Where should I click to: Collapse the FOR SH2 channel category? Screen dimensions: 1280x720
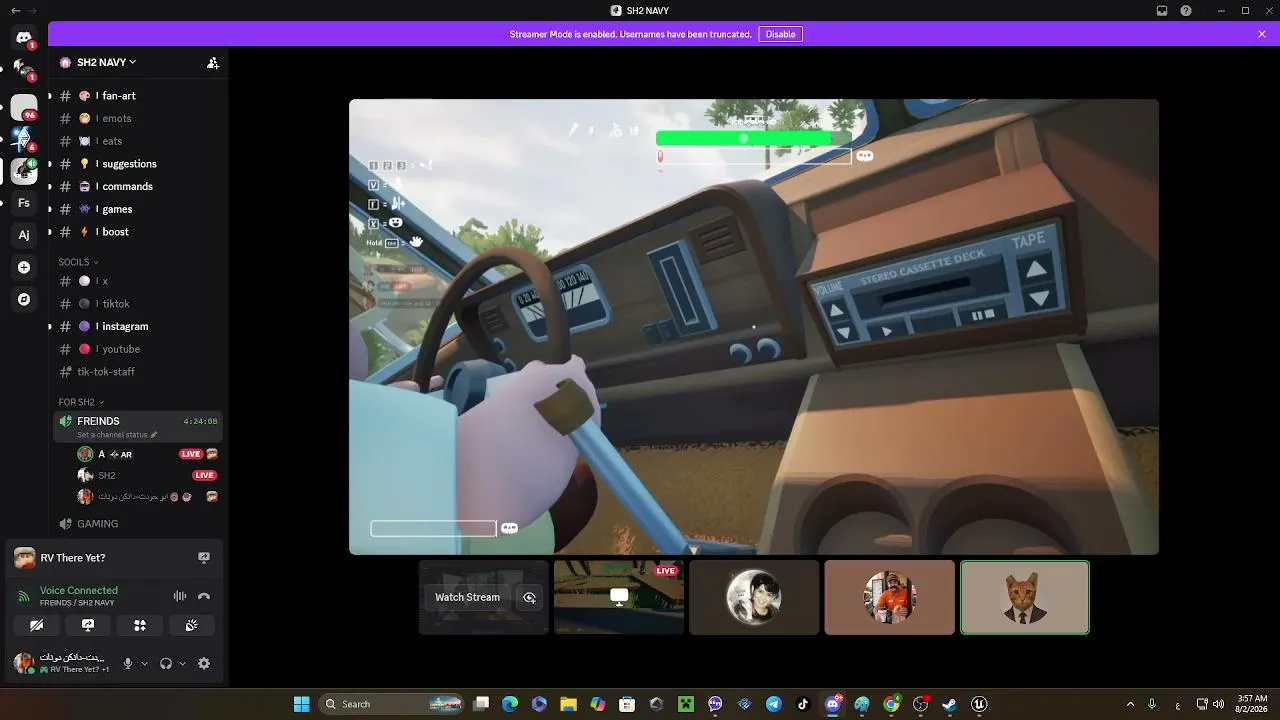pyautogui.click(x=81, y=402)
